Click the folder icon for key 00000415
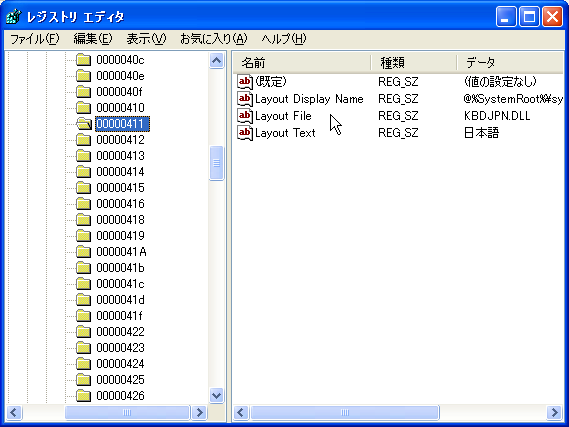The image size is (569, 427). click(x=83, y=188)
